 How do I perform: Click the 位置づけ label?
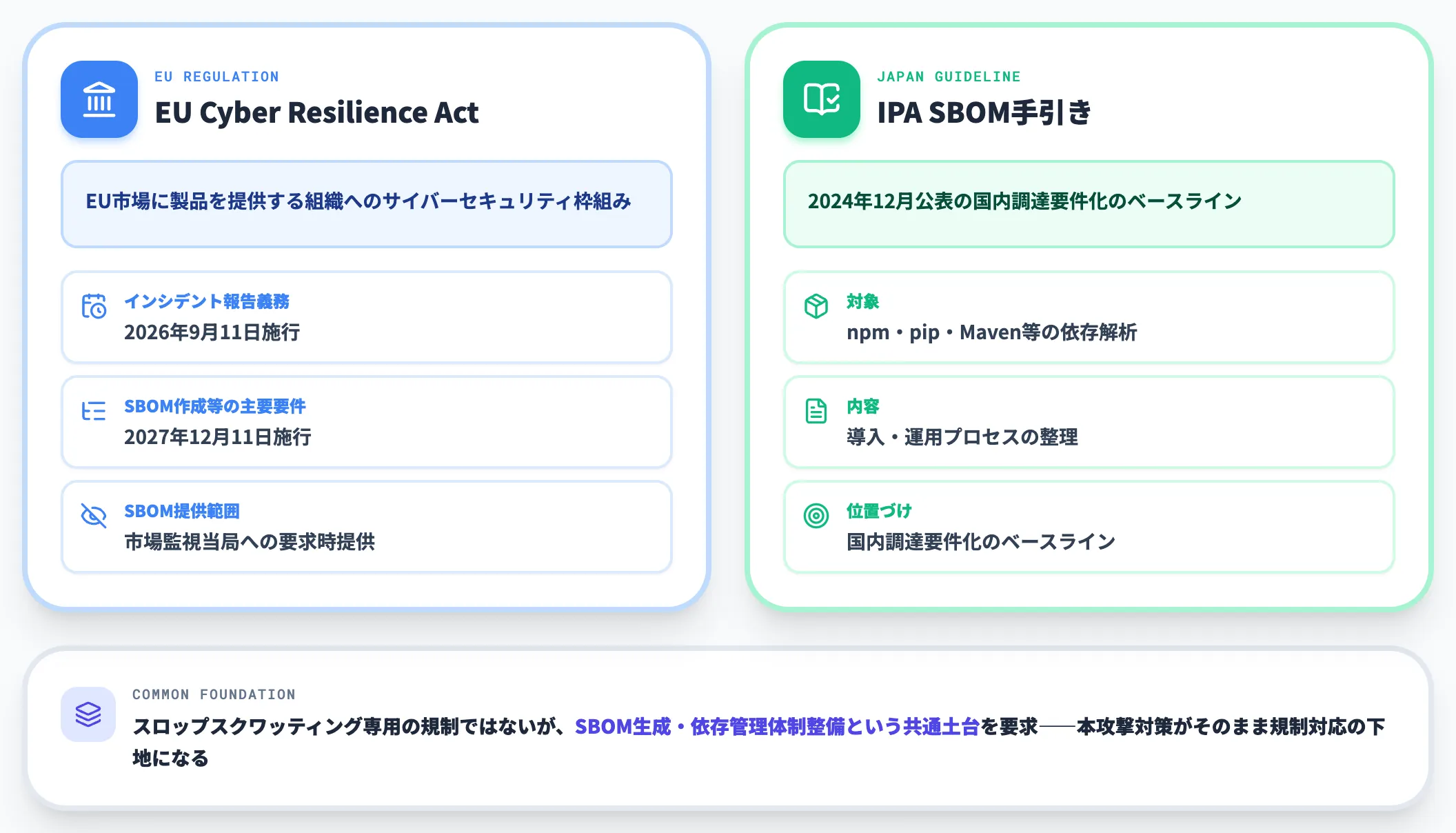pos(880,511)
